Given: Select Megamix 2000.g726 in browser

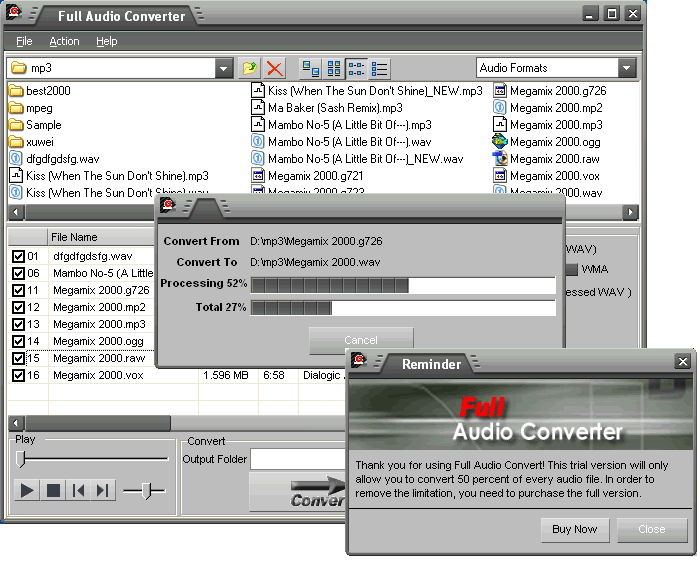Looking at the screenshot, I should tap(550, 91).
